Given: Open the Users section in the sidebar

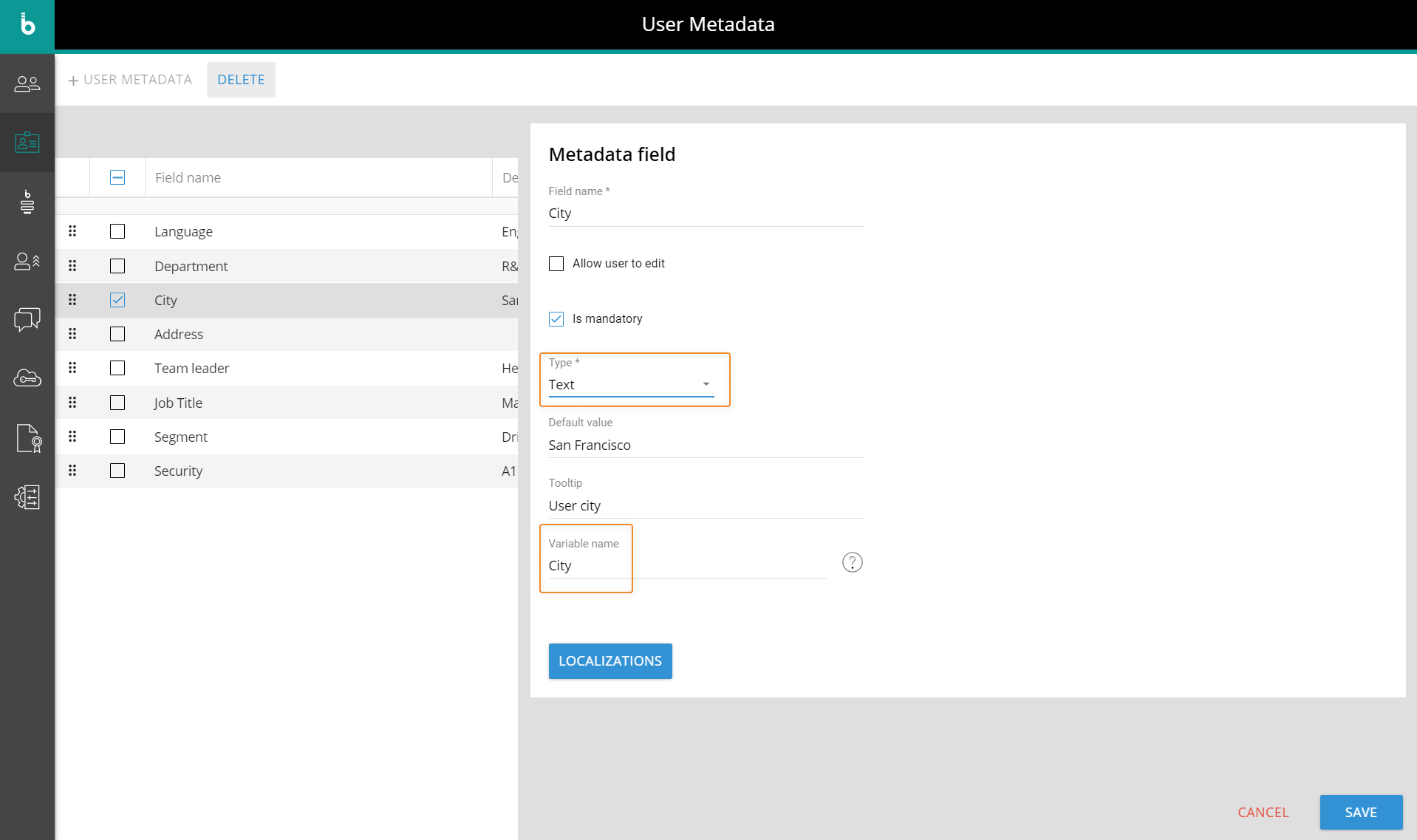Looking at the screenshot, I should pos(27,83).
